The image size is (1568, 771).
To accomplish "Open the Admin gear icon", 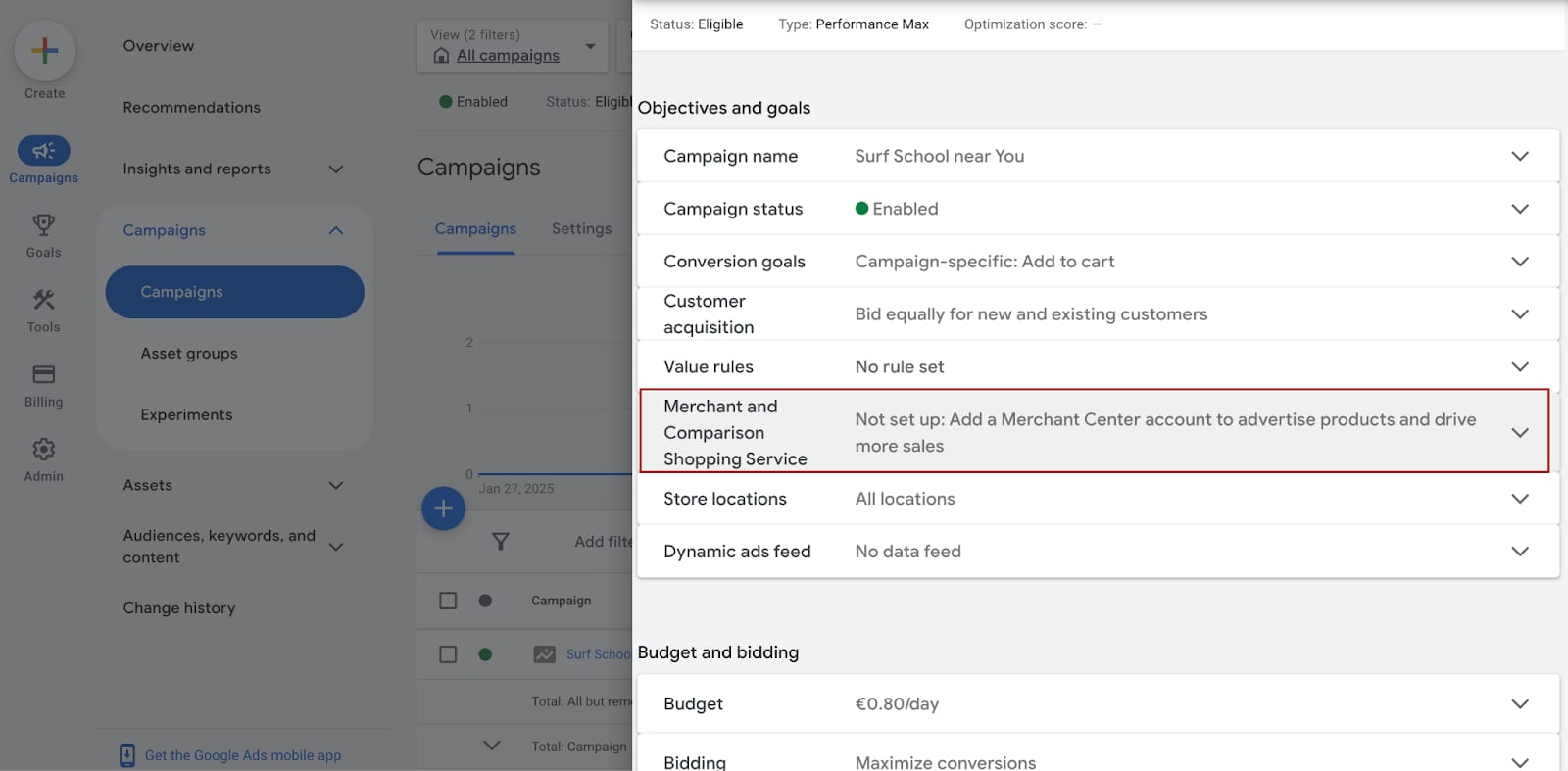I will pos(43,449).
